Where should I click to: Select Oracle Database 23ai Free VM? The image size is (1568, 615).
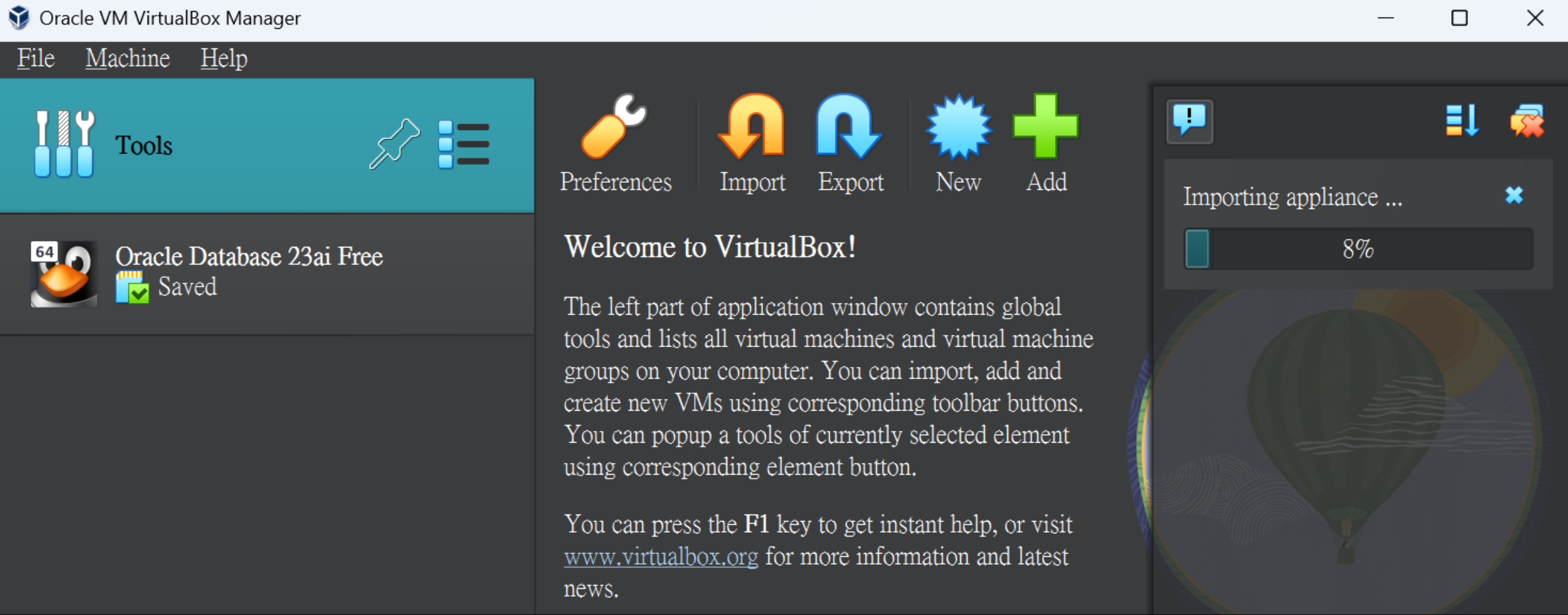point(267,274)
